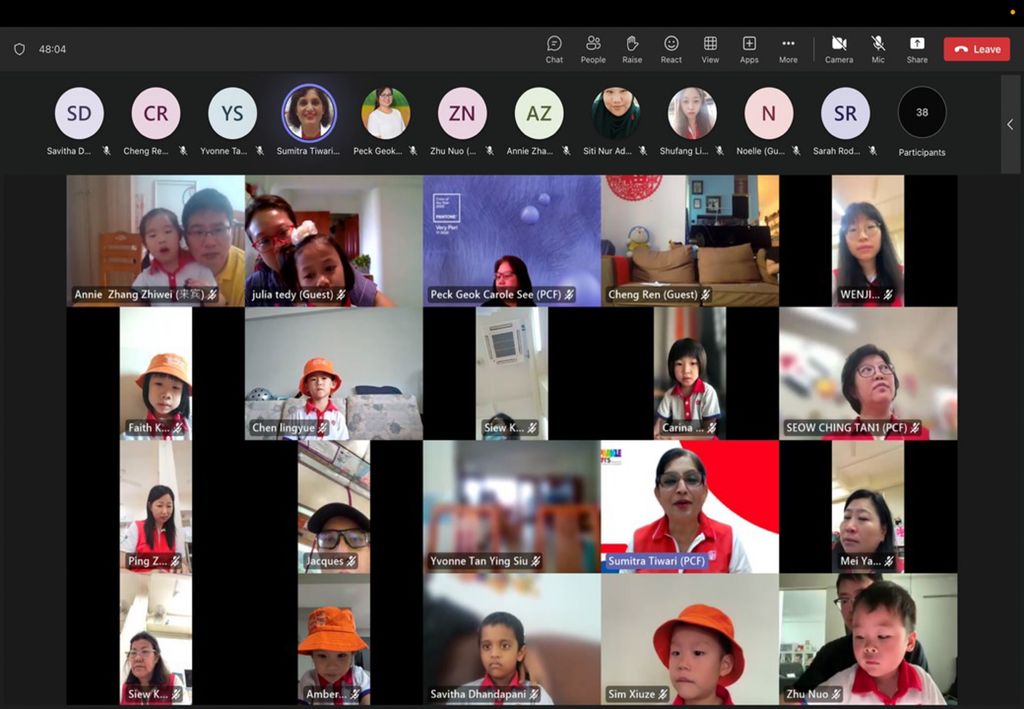Viewport: 1024px width, 709px height.
Task: Select Savitha D. SD avatar
Action: click(x=79, y=113)
